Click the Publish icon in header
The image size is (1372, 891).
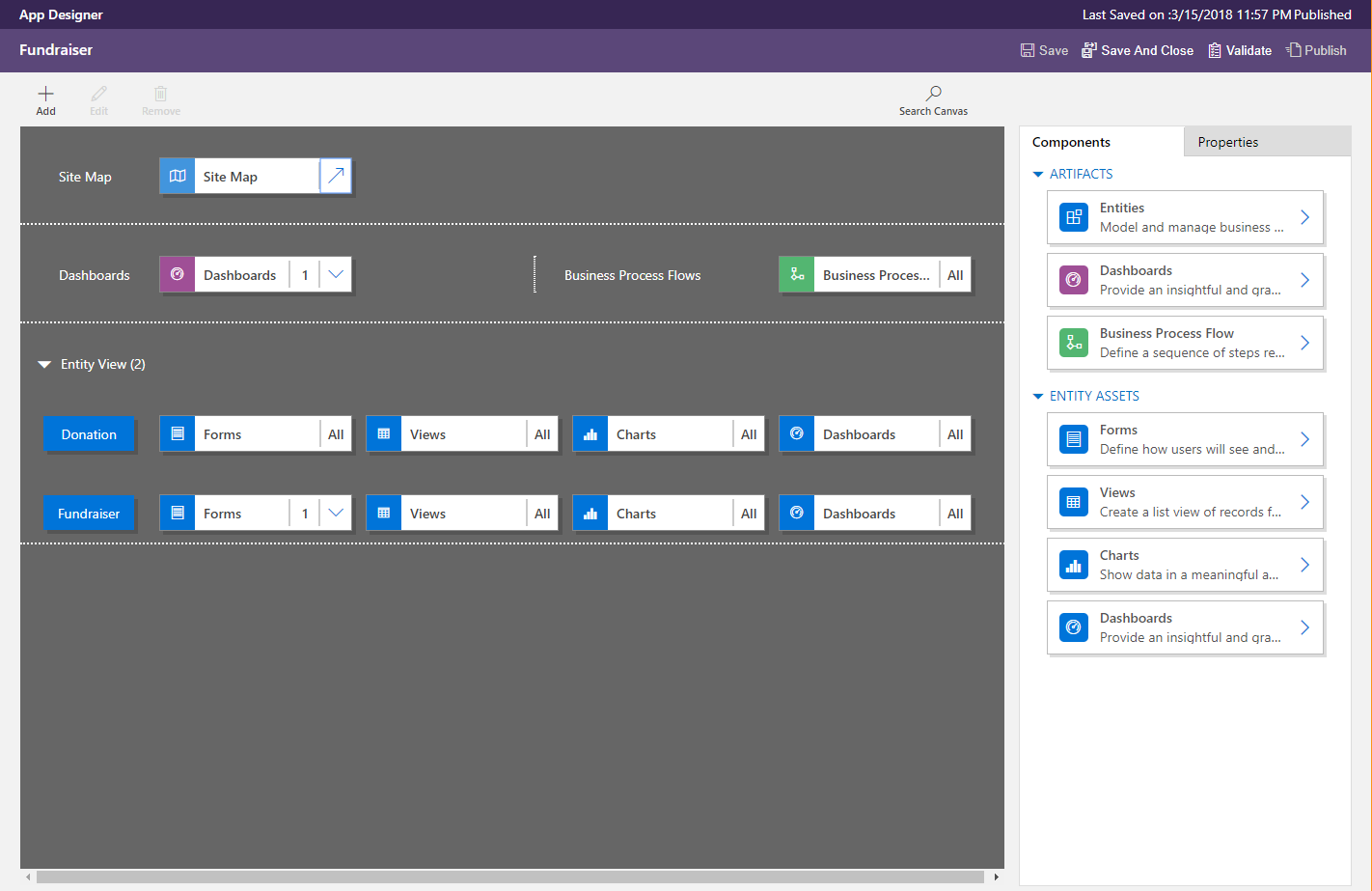tap(1294, 50)
